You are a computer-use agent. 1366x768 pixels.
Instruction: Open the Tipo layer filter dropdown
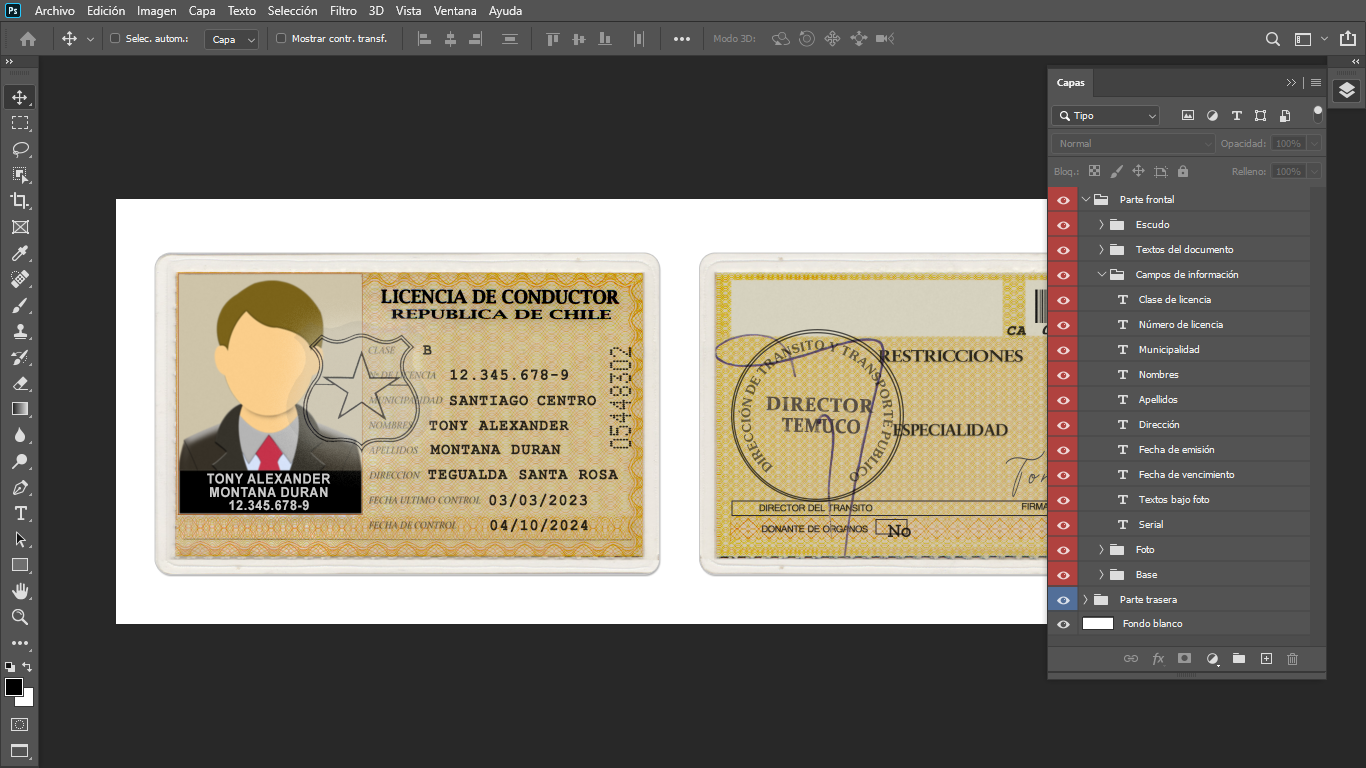click(1106, 116)
